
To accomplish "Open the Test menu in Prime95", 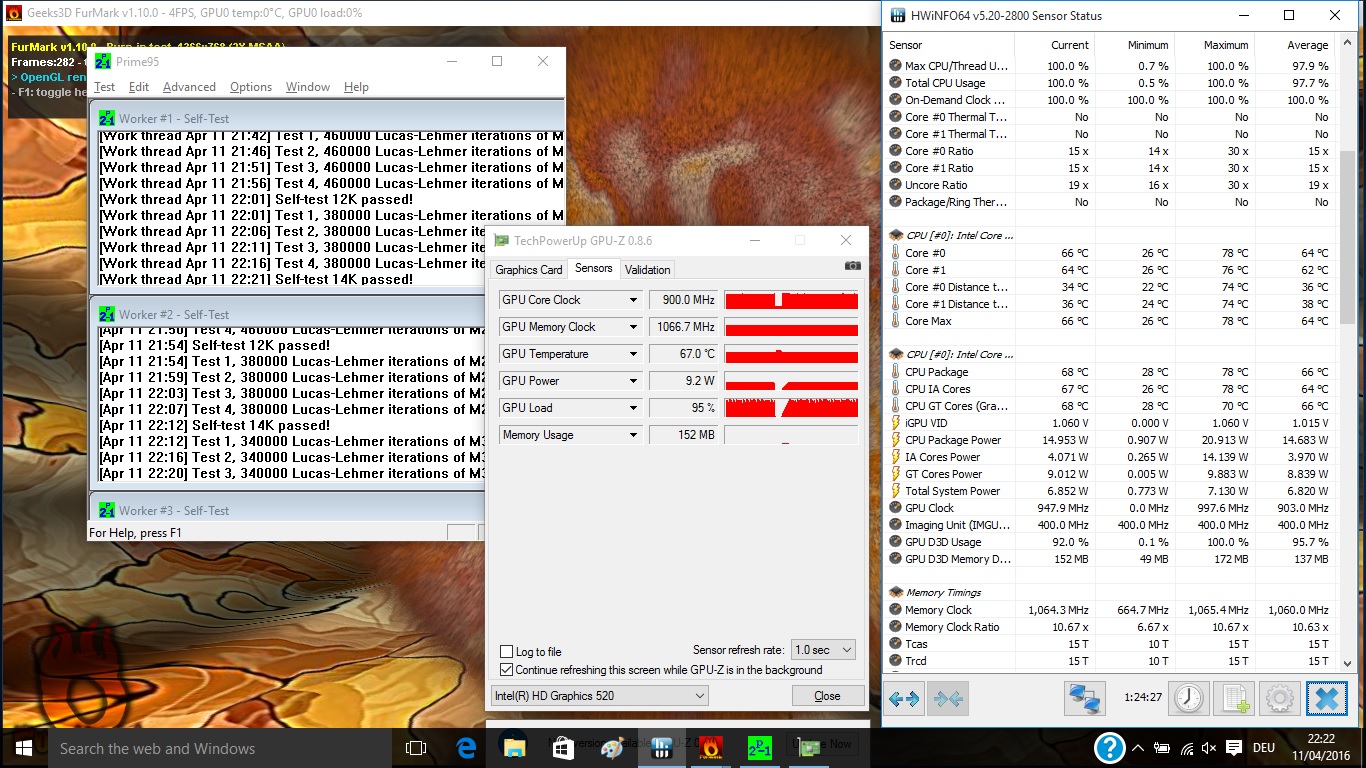I will coord(105,87).
